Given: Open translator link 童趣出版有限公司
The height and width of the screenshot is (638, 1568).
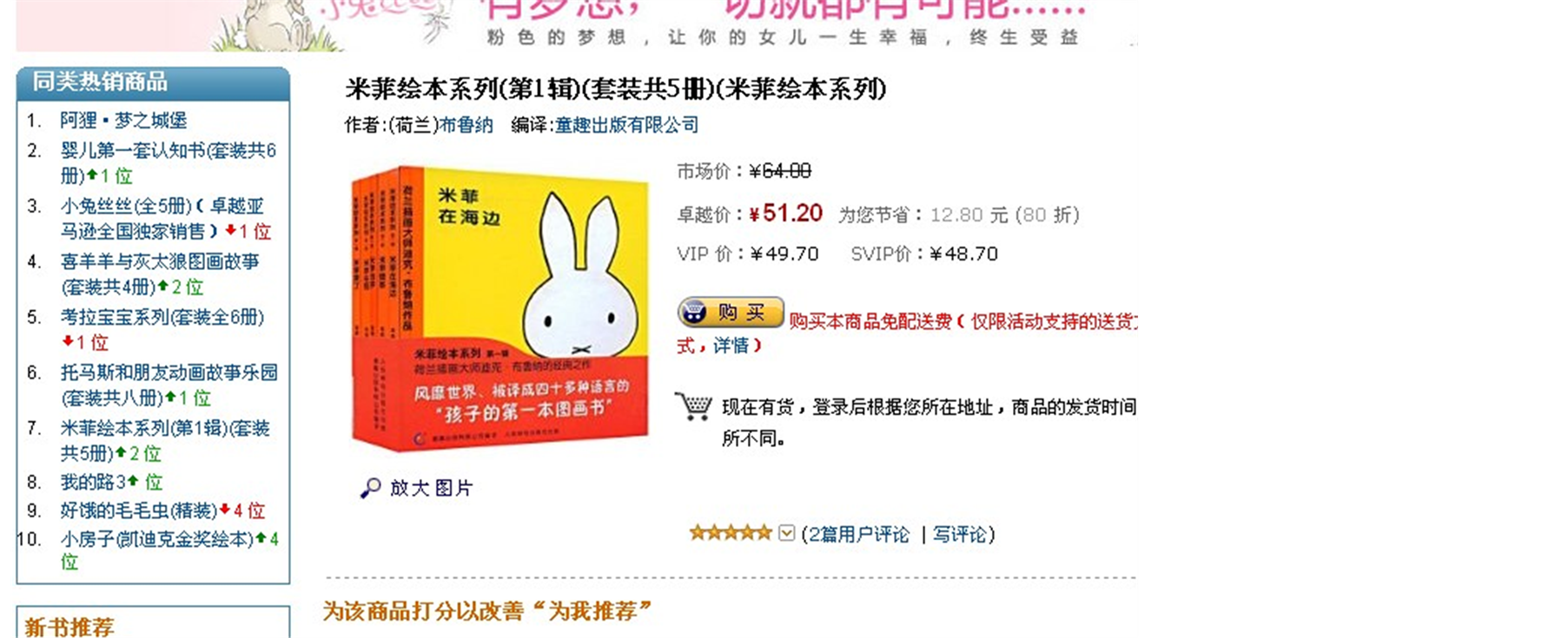Looking at the screenshot, I should [626, 125].
